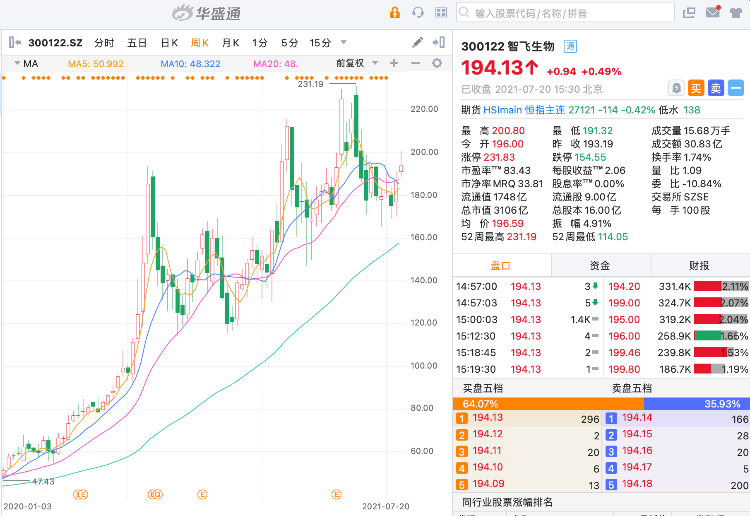Switch to 日K chart

pos(169,43)
